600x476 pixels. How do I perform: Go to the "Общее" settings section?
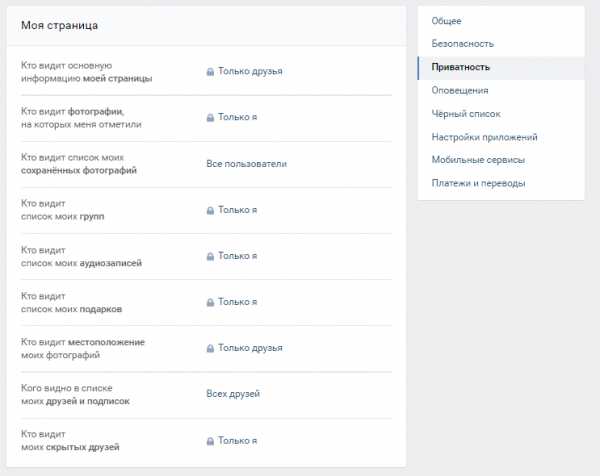pyautogui.click(x=447, y=21)
